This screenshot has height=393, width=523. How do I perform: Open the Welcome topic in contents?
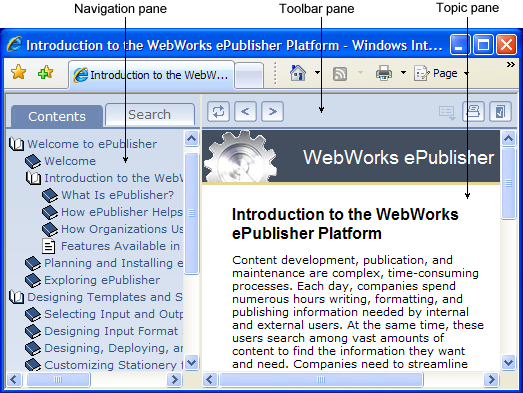click(x=70, y=161)
